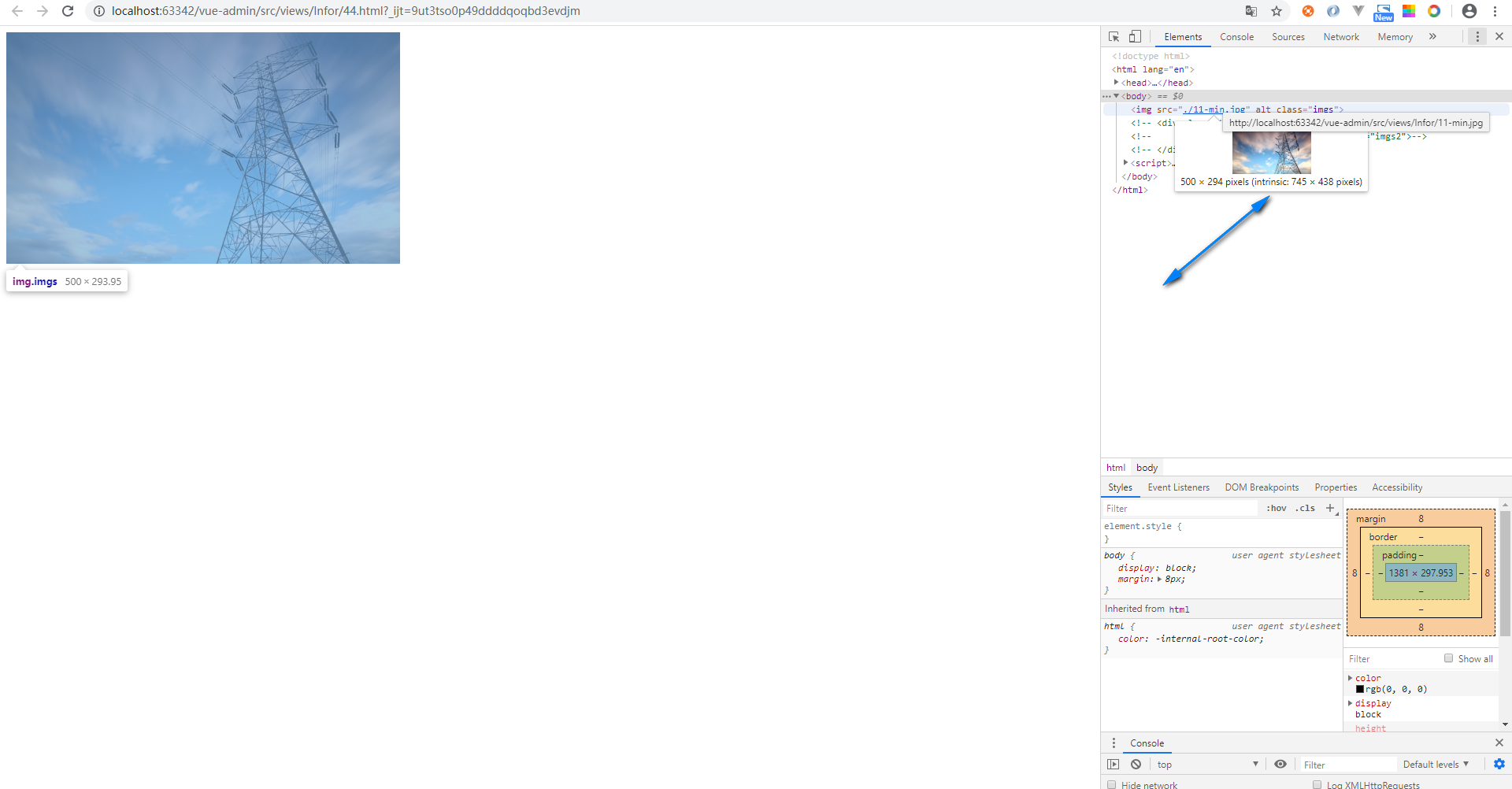This screenshot has height=789, width=1512.
Task: Focus the Styles filter input
Action: (x=1179, y=509)
